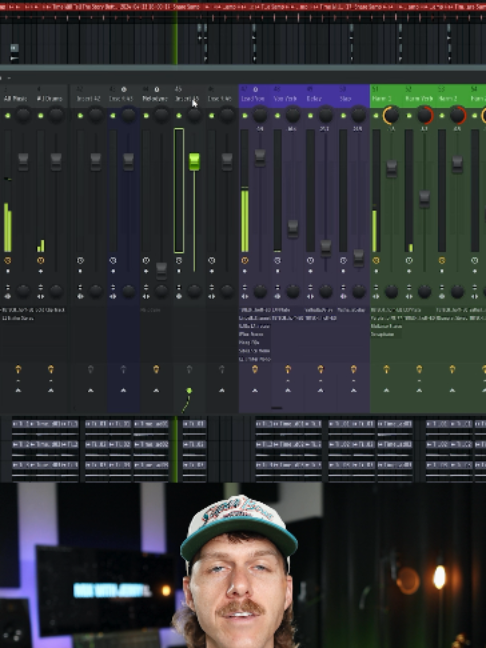The image size is (486, 648).
Task: Click the All Music latency clock icon
Action: click(7, 261)
